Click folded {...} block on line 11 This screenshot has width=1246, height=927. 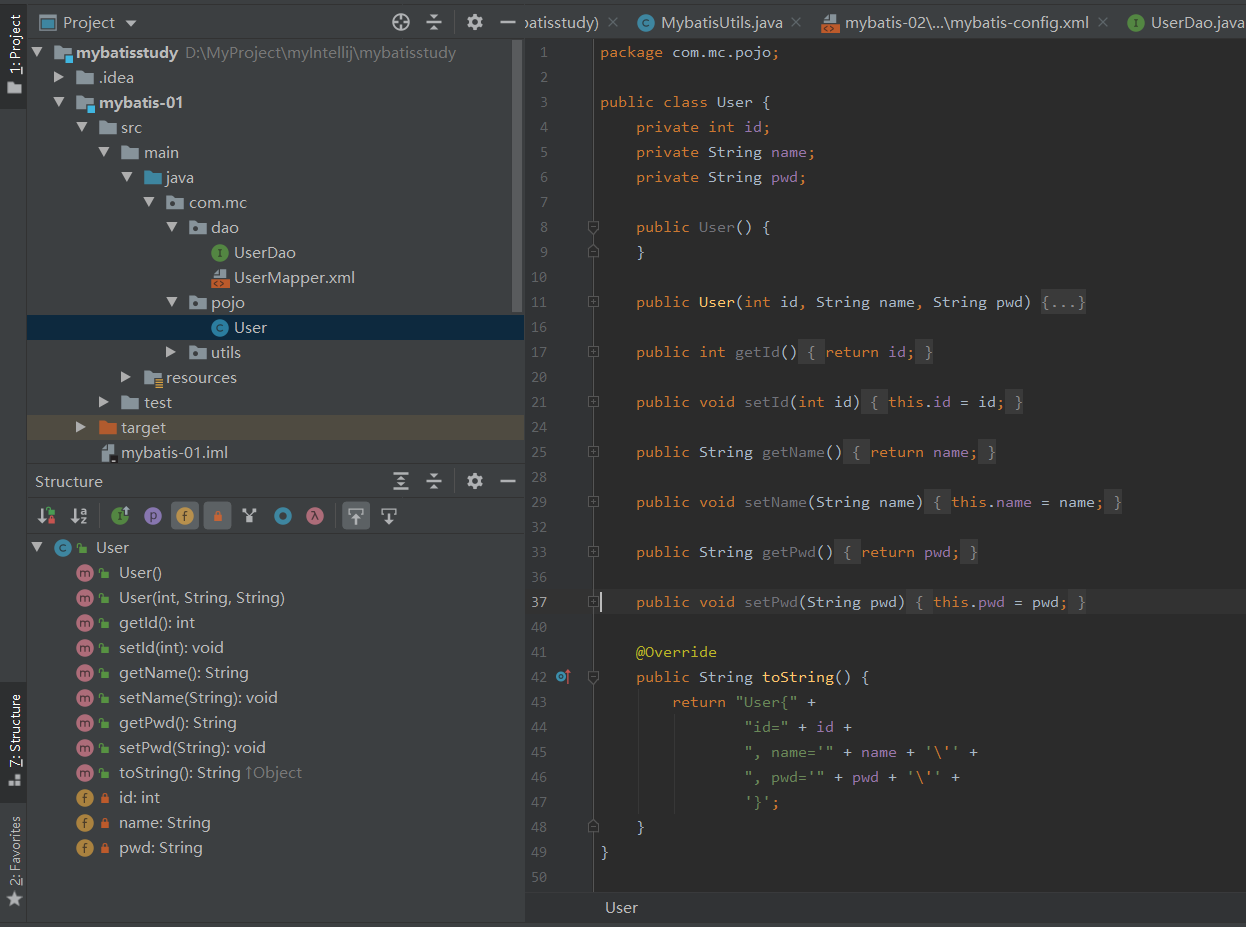(x=1063, y=302)
